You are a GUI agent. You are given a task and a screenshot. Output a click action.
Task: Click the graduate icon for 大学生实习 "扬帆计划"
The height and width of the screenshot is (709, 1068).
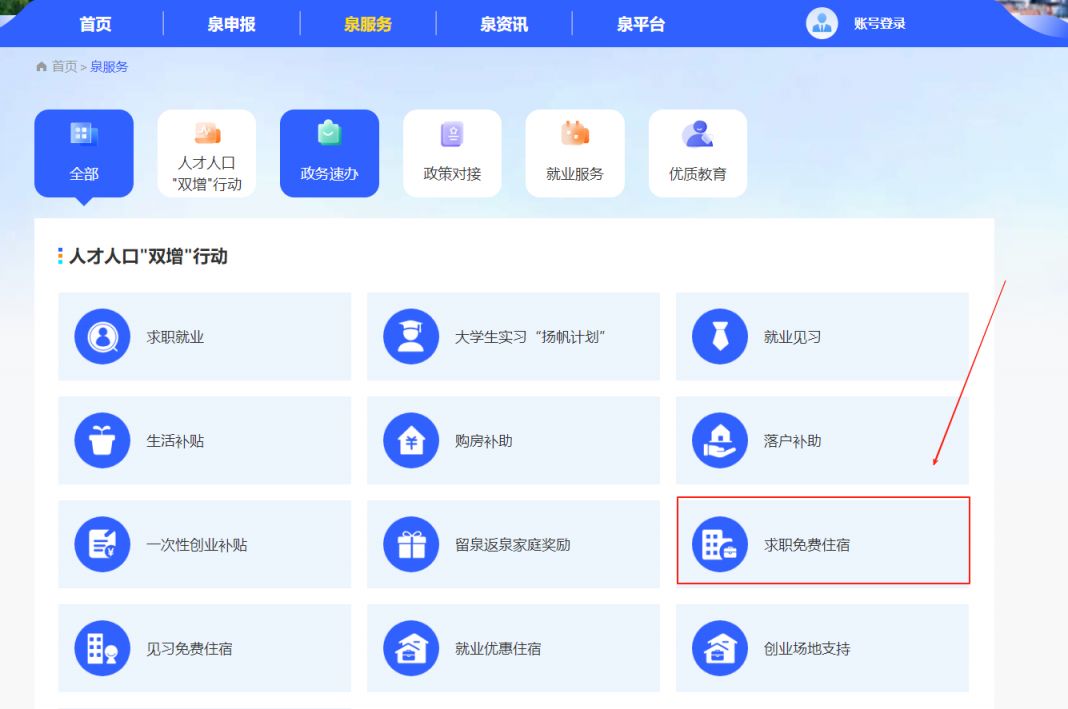point(411,337)
